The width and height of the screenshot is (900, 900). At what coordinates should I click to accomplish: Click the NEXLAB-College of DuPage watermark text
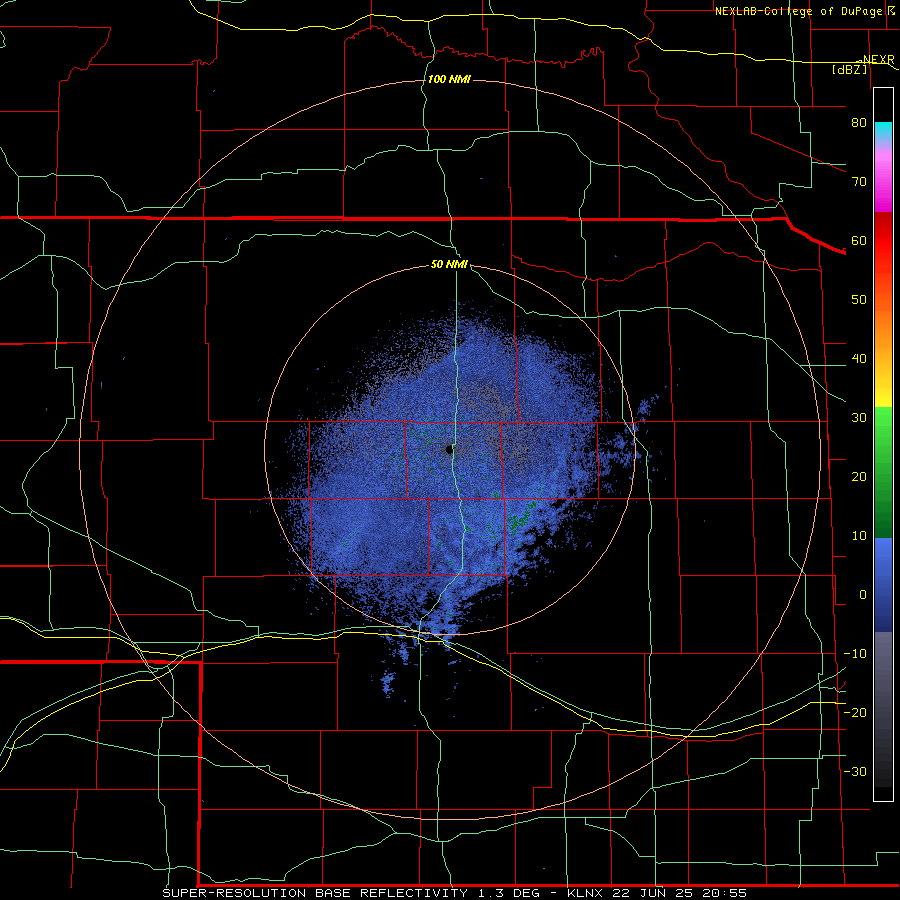[x=802, y=11]
